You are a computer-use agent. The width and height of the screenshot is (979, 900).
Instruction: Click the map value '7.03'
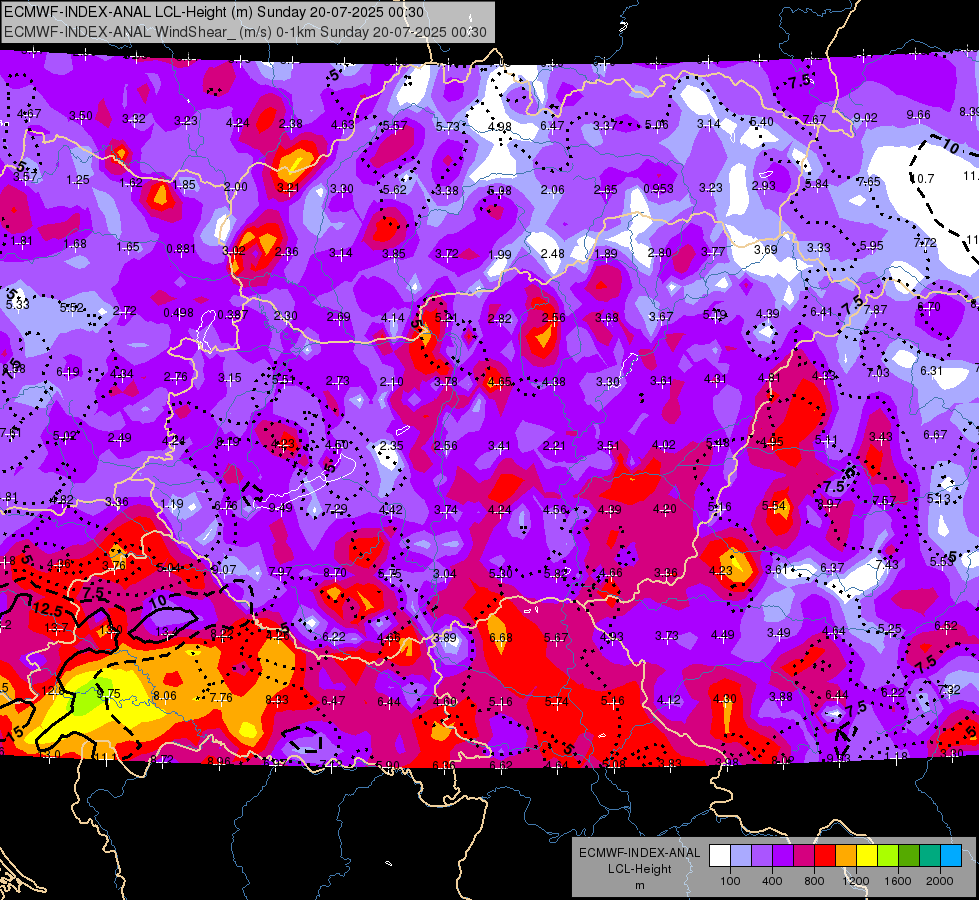coord(878,373)
